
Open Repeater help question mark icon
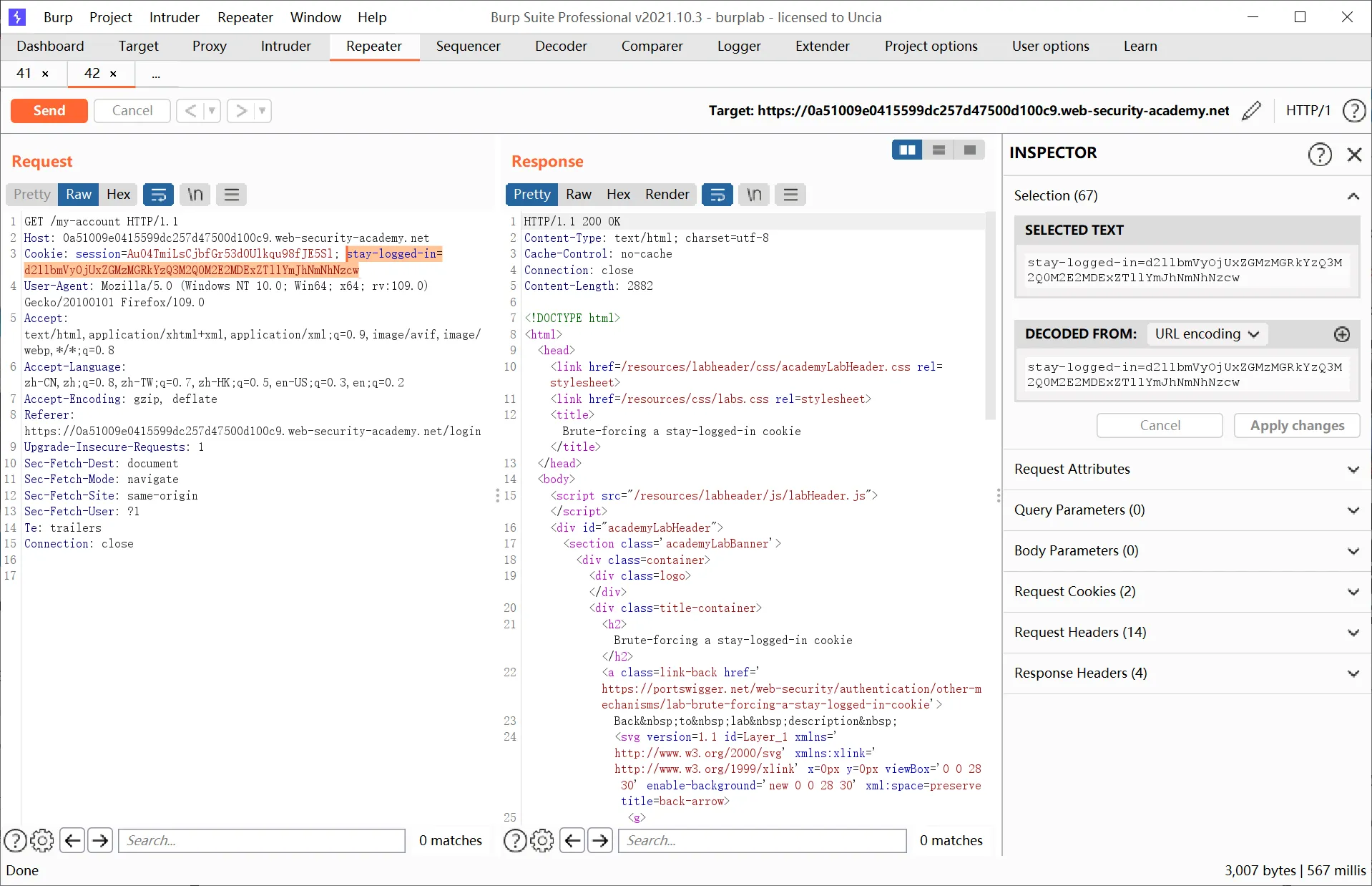click(x=1354, y=111)
